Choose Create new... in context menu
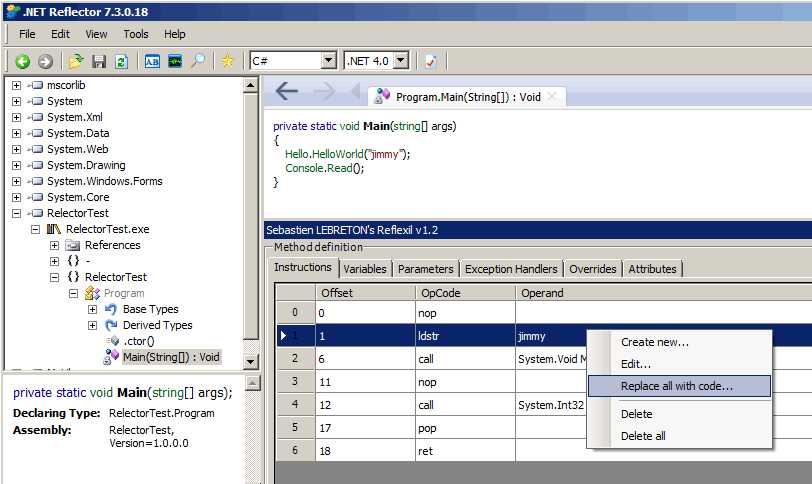 pos(679,342)
